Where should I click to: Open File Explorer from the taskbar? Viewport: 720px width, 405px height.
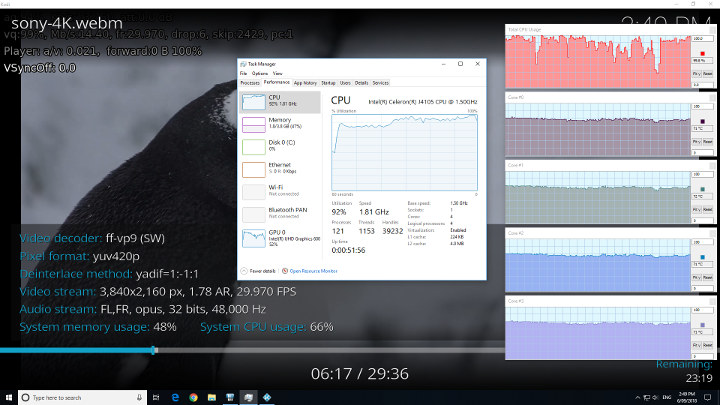(212, 398)
